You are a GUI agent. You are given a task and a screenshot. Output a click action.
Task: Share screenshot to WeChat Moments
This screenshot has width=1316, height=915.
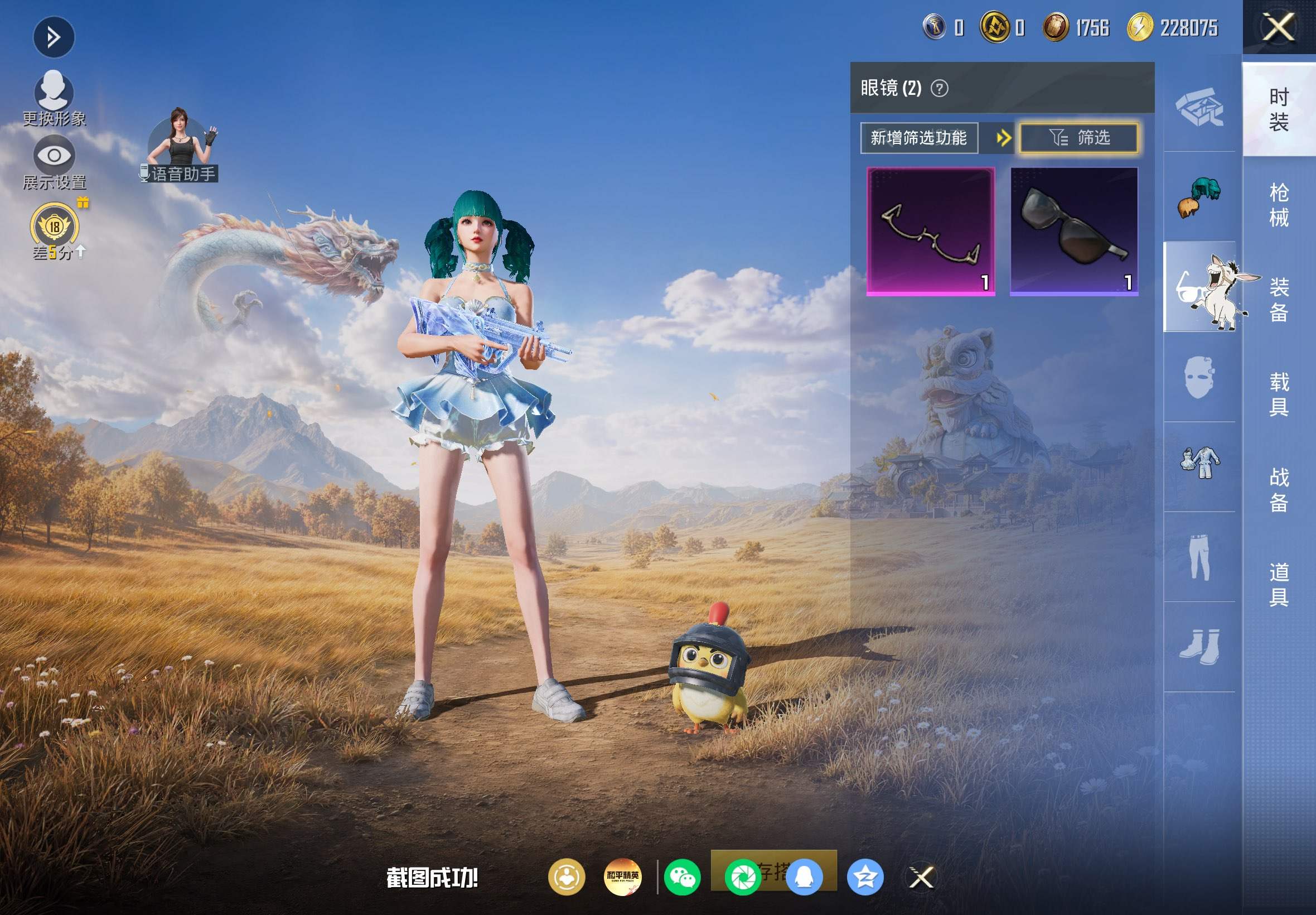(743, 877)
